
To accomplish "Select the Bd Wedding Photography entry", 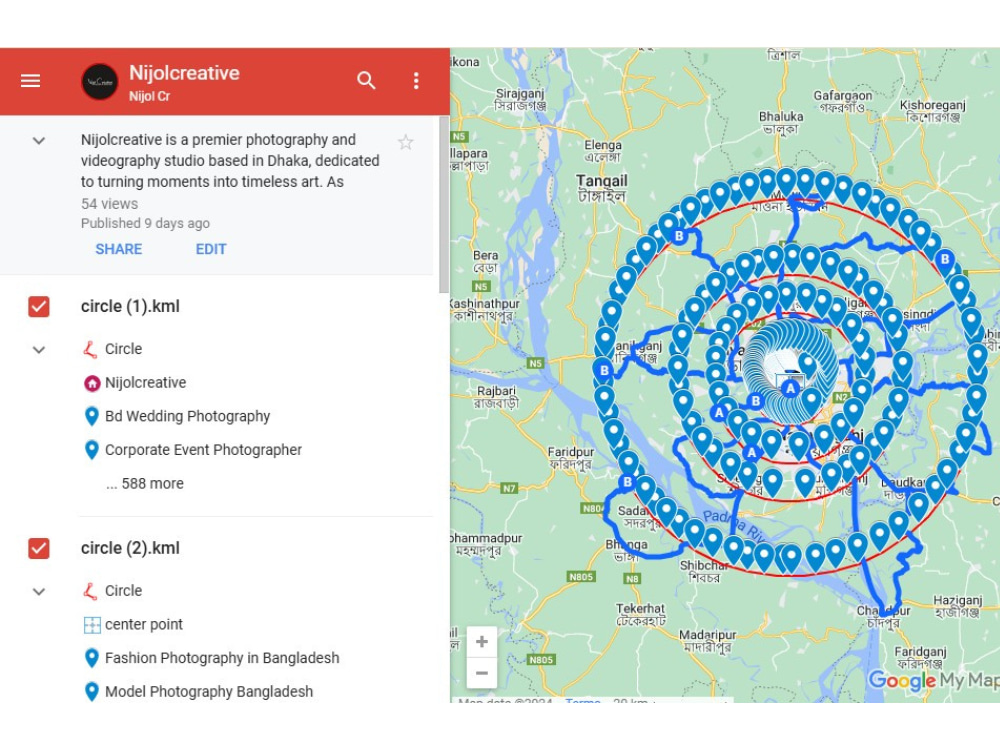I will coord(188,416).
